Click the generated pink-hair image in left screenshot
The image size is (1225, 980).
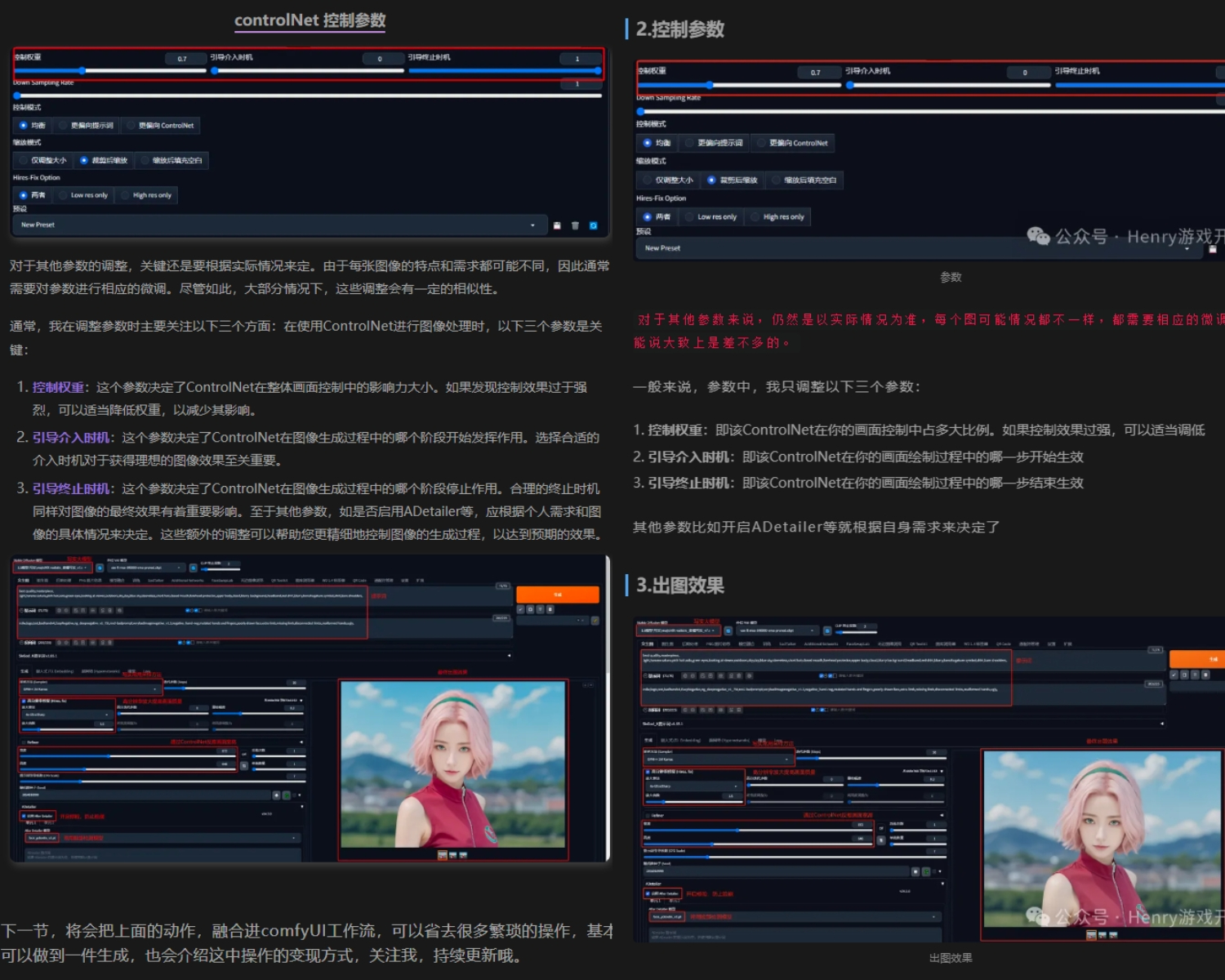coord(453,764)
